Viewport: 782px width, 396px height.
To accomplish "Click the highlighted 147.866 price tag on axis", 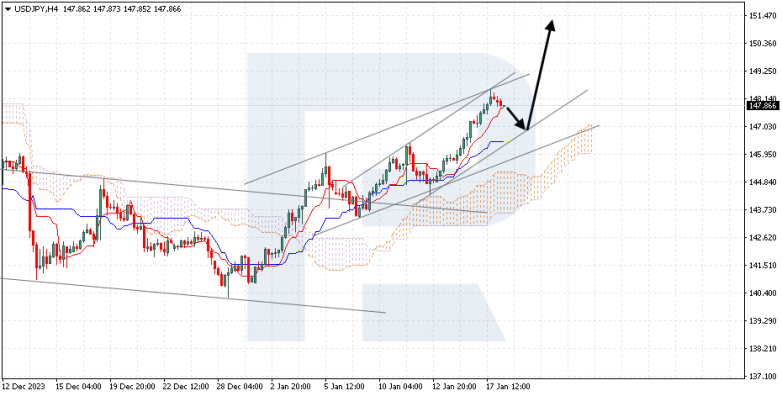I will coord(763,106).
